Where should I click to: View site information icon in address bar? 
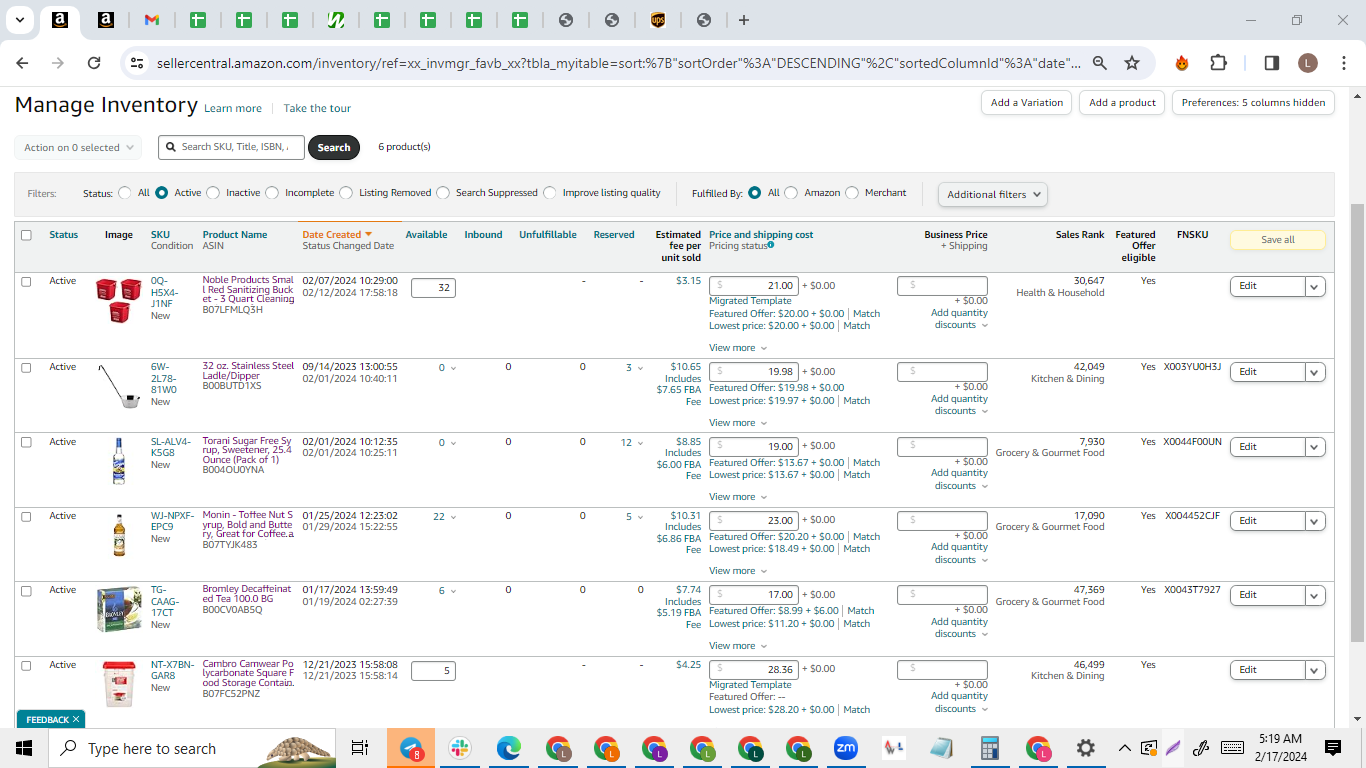[x=137, y=63]
